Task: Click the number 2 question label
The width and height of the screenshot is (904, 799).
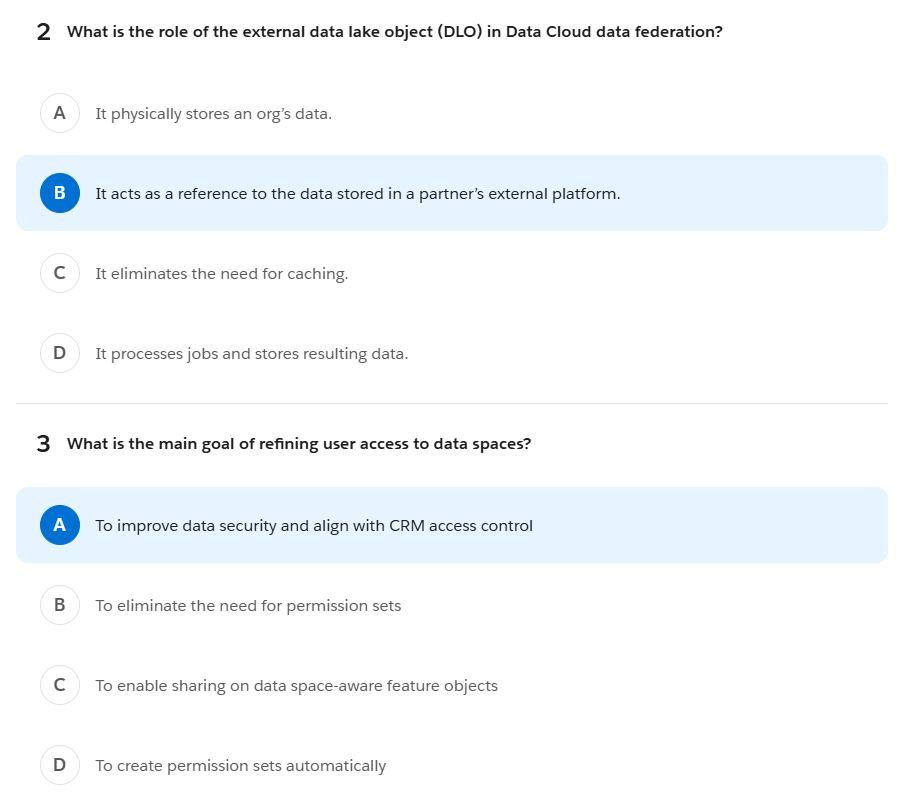Action: [x=44, y=32]
